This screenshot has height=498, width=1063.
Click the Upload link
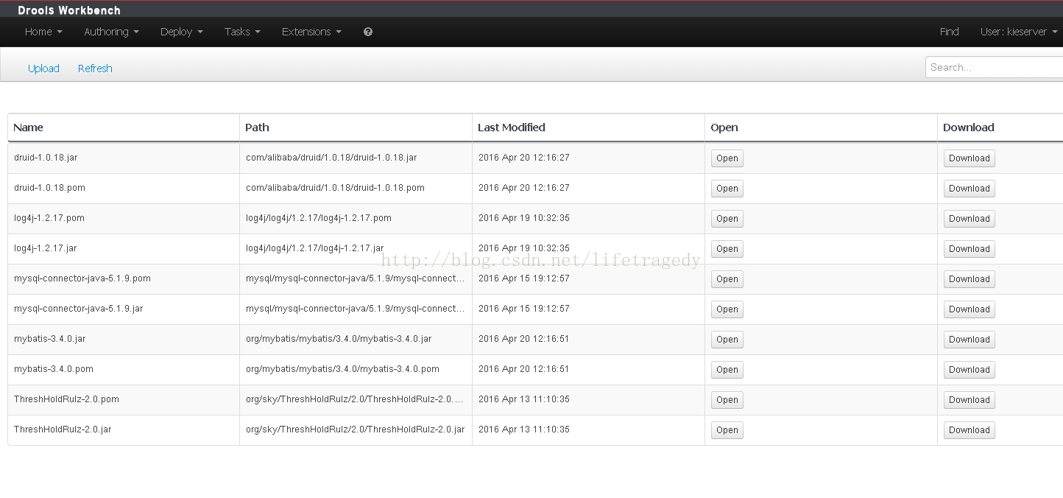click(x=43, y=68)
